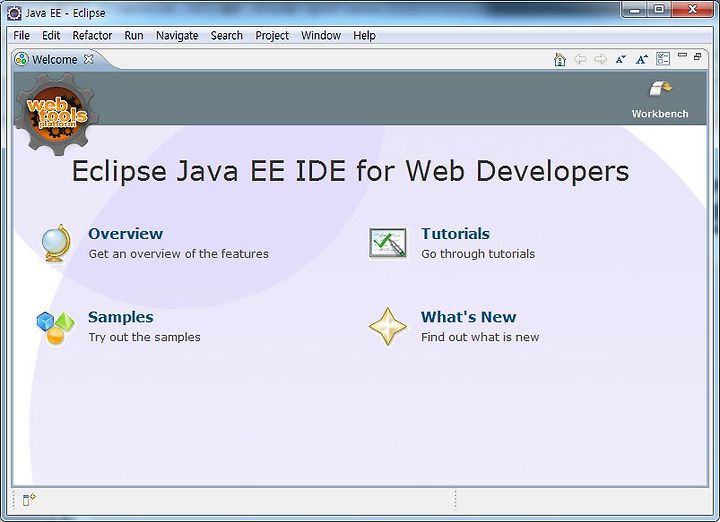Click the Overview globe icon
The image size is (720, 522).
click(x=56, y=243)
